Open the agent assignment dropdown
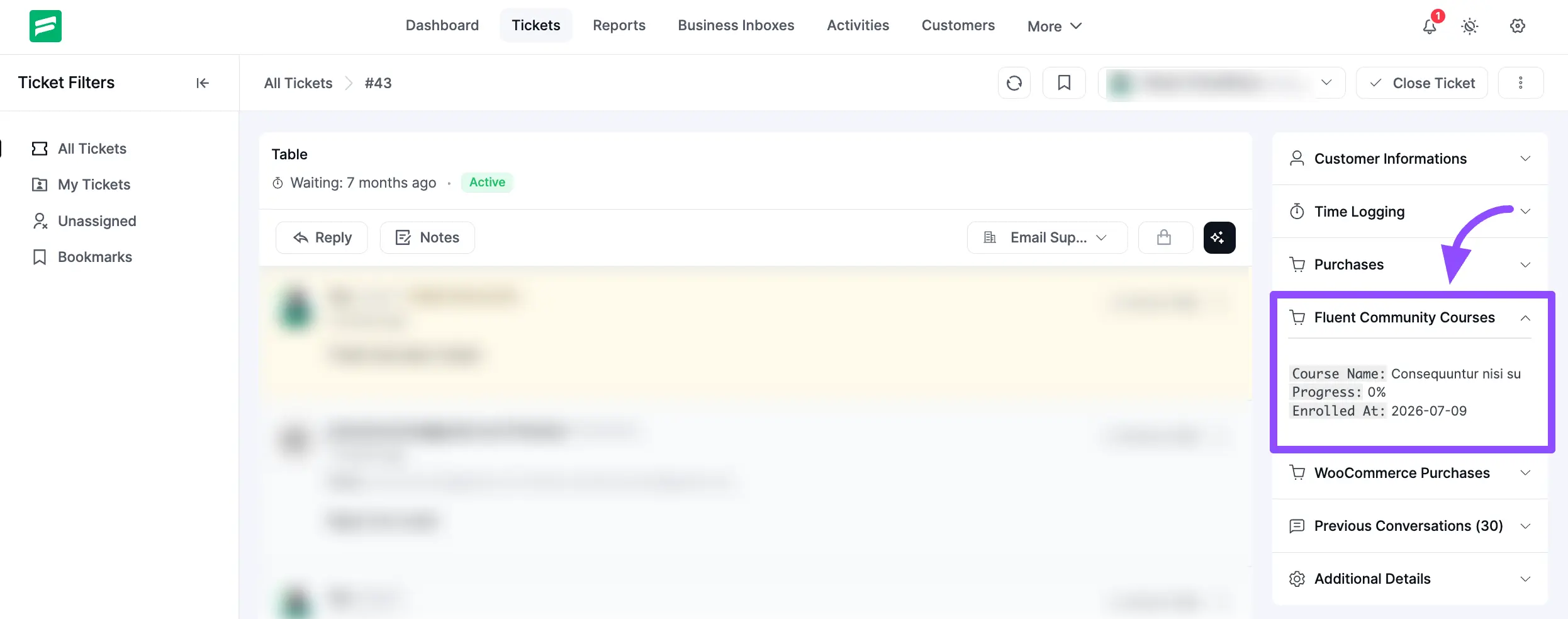 tap(1222, 83)
